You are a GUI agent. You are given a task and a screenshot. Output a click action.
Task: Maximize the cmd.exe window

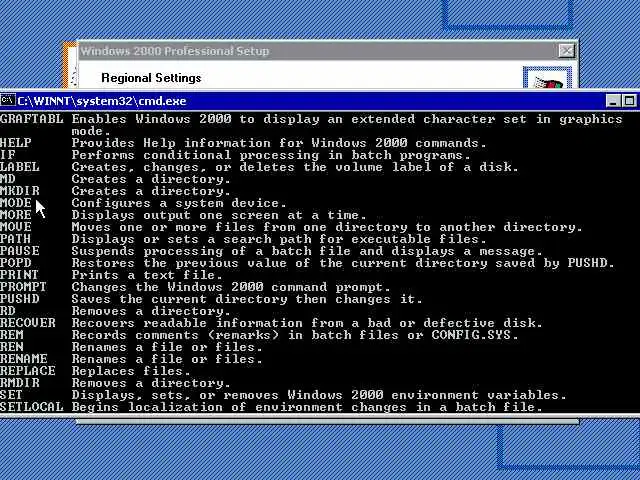pyautogui.click(x=629, y=101)
